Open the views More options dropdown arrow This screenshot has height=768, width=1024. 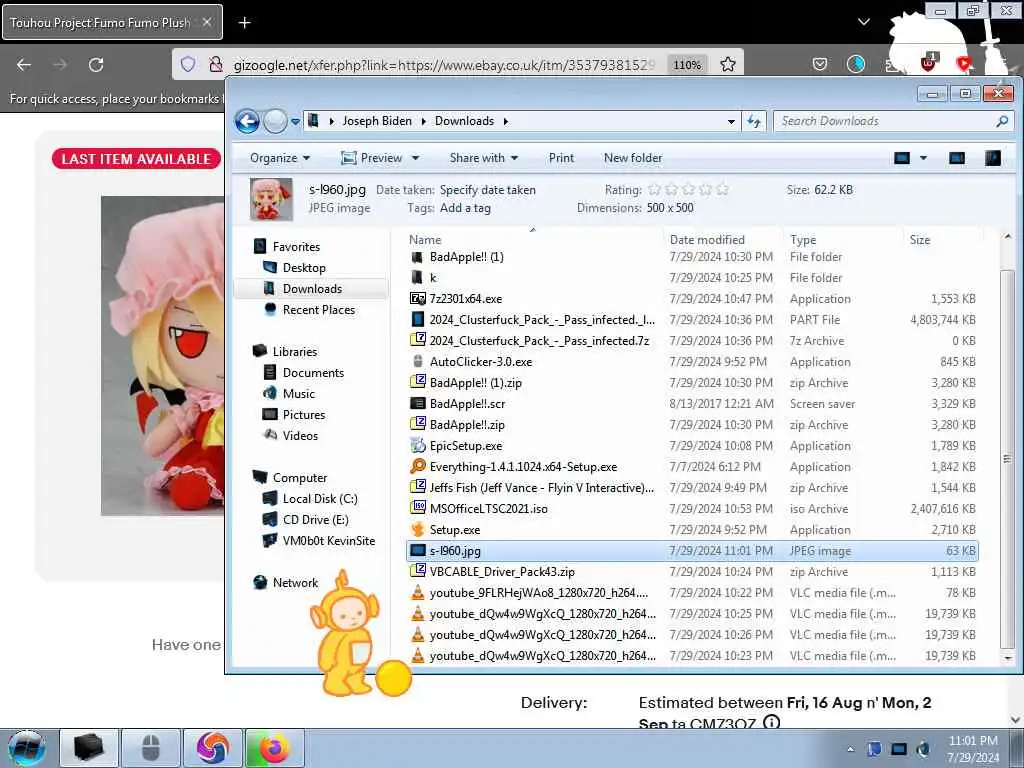(x=923, y=158)
